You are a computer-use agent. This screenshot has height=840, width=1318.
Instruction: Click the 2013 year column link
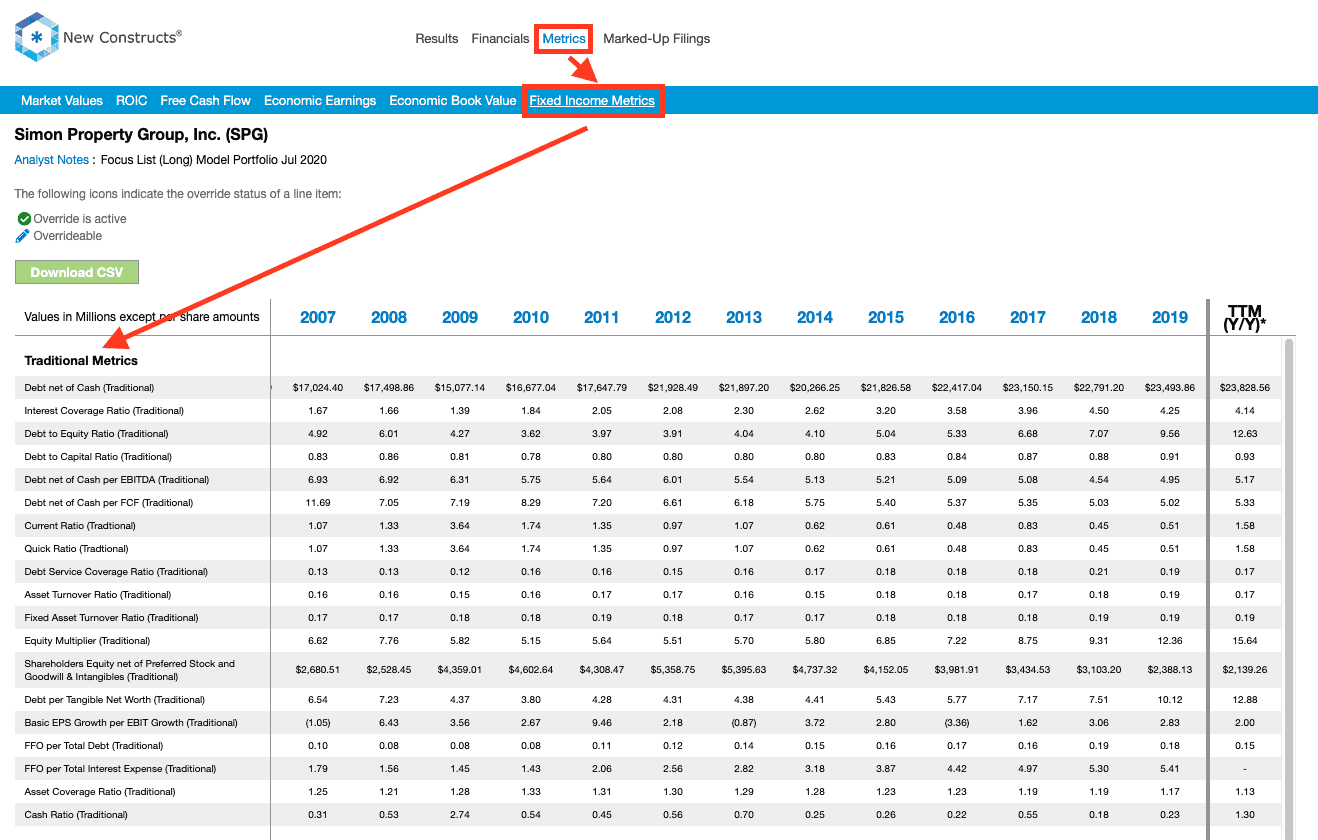point(744,317)
